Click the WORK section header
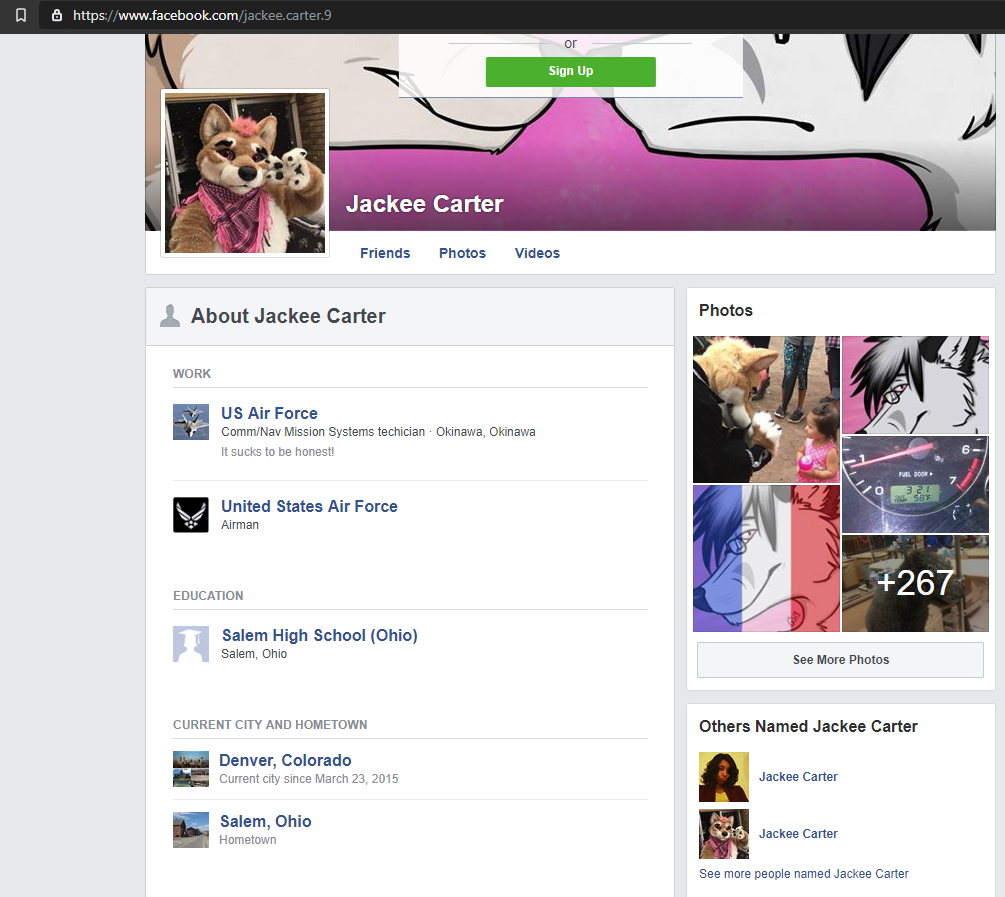 click(x=192, y=374)
